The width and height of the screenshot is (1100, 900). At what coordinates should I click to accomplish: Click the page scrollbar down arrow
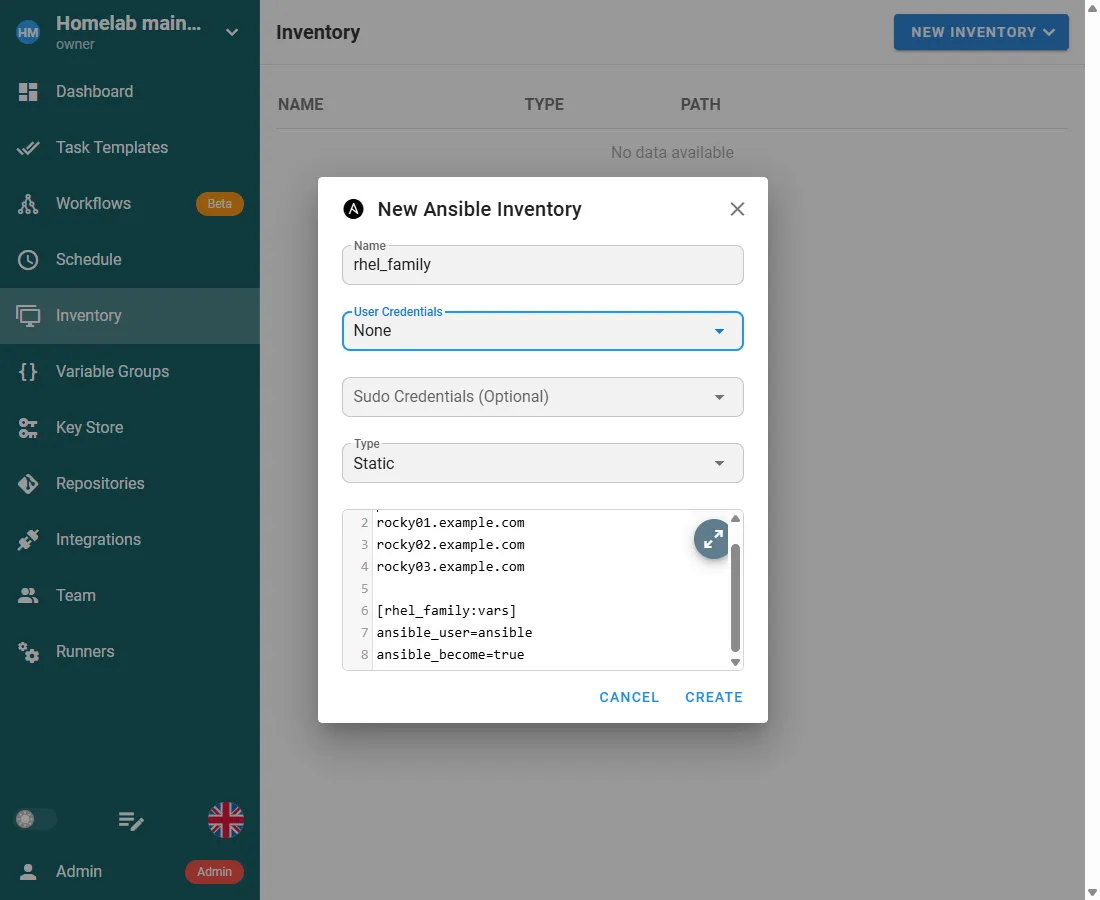[x=1092, y=892]
